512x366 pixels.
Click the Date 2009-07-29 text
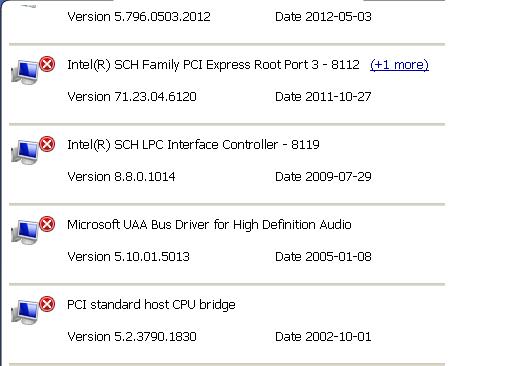point(323,177)
